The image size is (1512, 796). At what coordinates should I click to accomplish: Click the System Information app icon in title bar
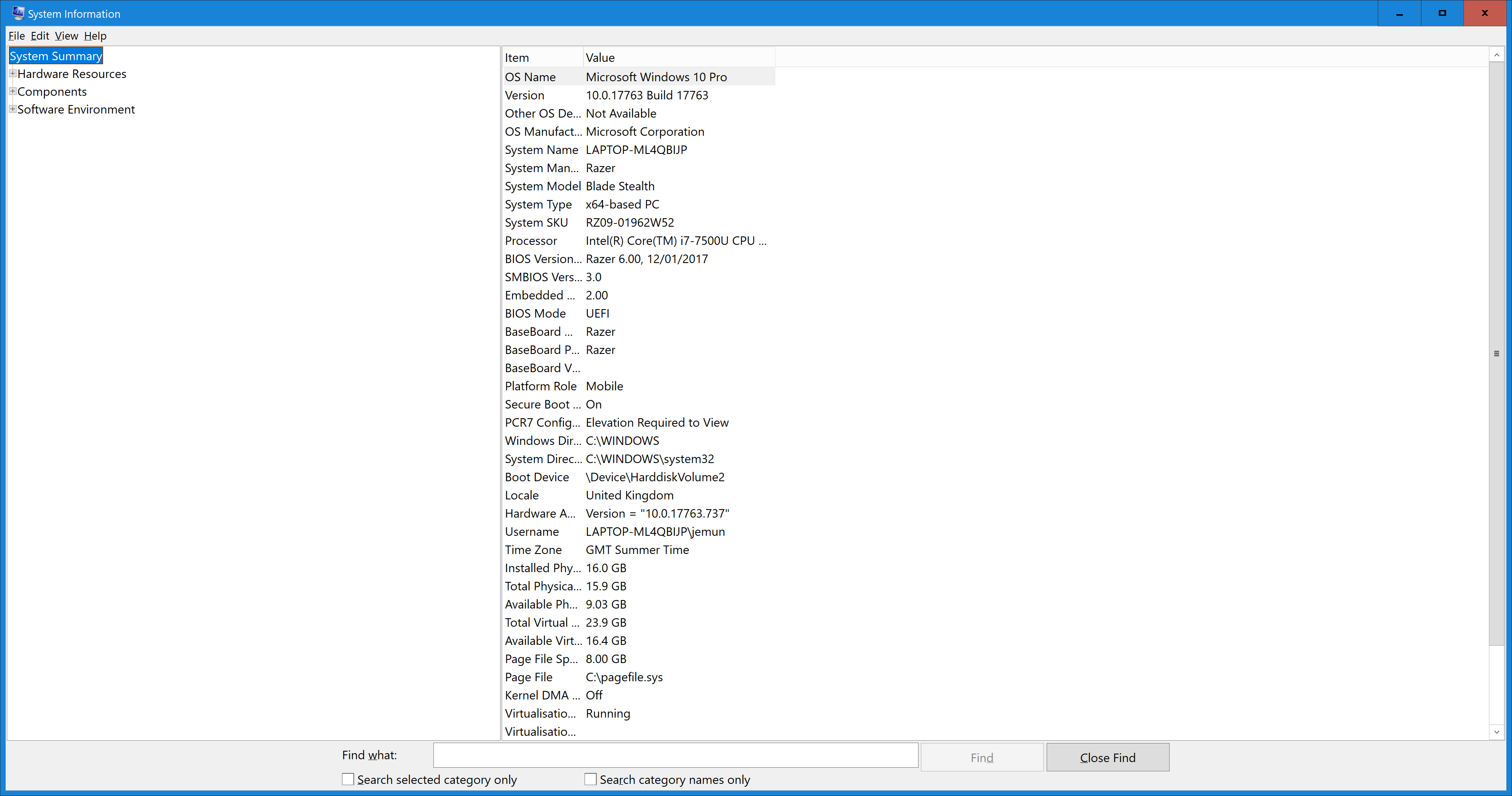point(18,13)
